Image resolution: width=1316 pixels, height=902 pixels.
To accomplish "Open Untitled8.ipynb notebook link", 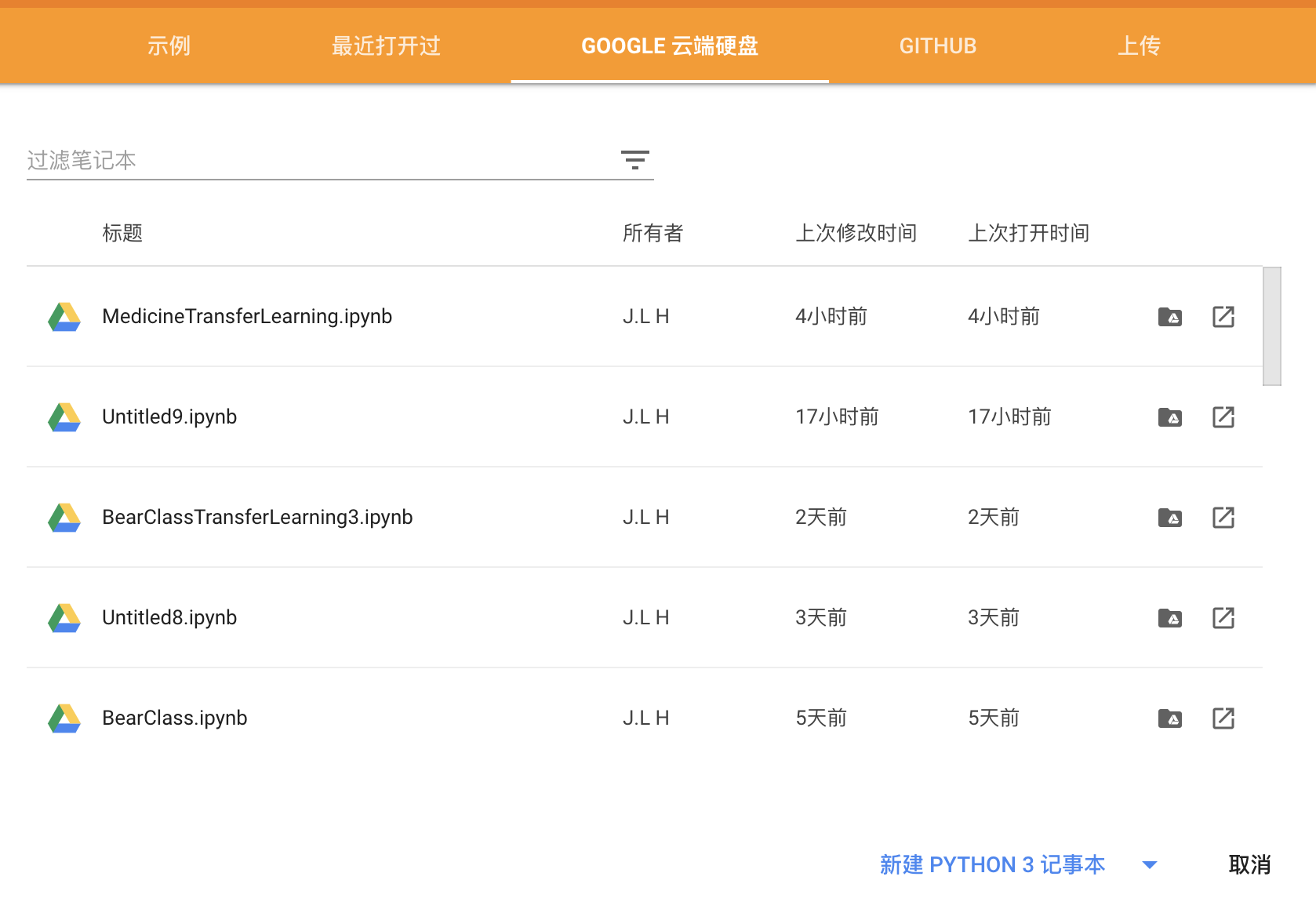I will [x=169, y=618].
